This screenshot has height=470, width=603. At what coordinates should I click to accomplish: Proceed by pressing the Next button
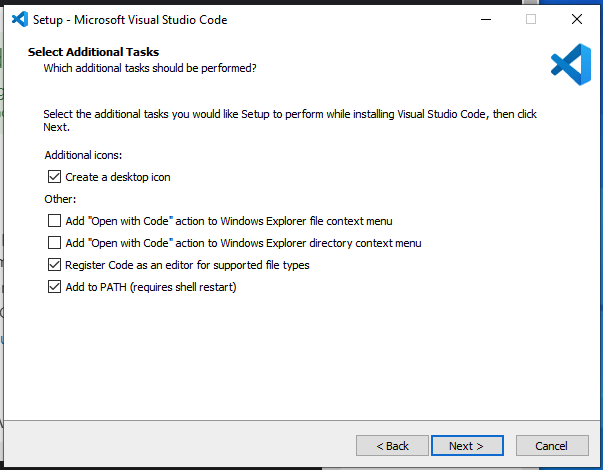(466, 445)
